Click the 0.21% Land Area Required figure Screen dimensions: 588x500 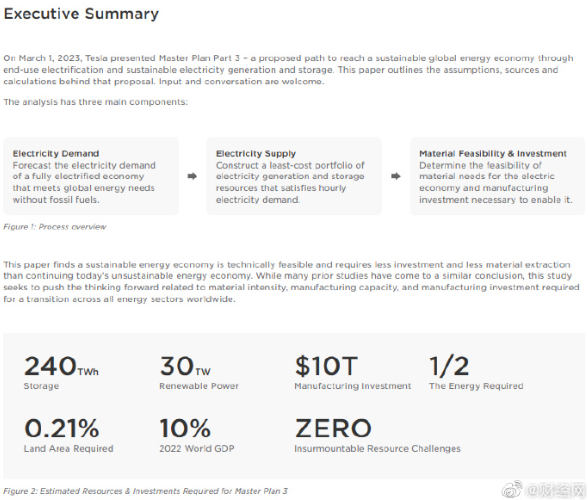point(68,435)
